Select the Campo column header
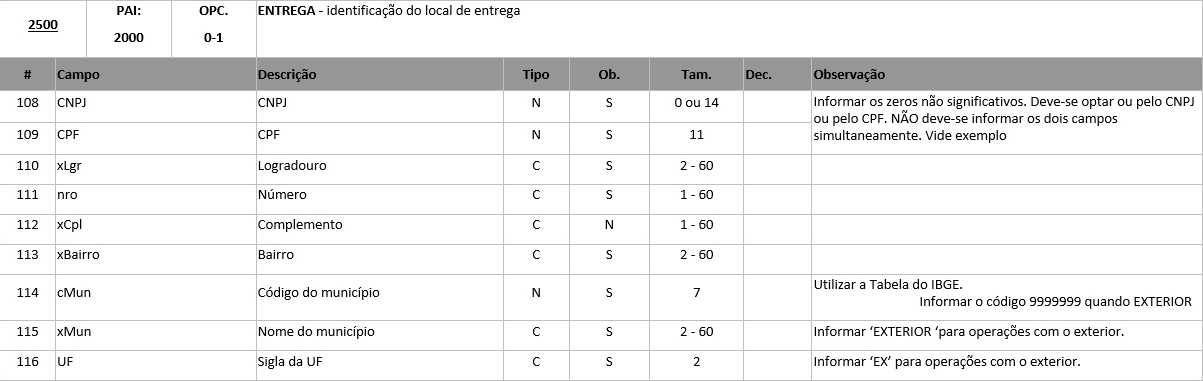Image resolution: width=1203 pixels, height=381 pixels. [78, 75]
